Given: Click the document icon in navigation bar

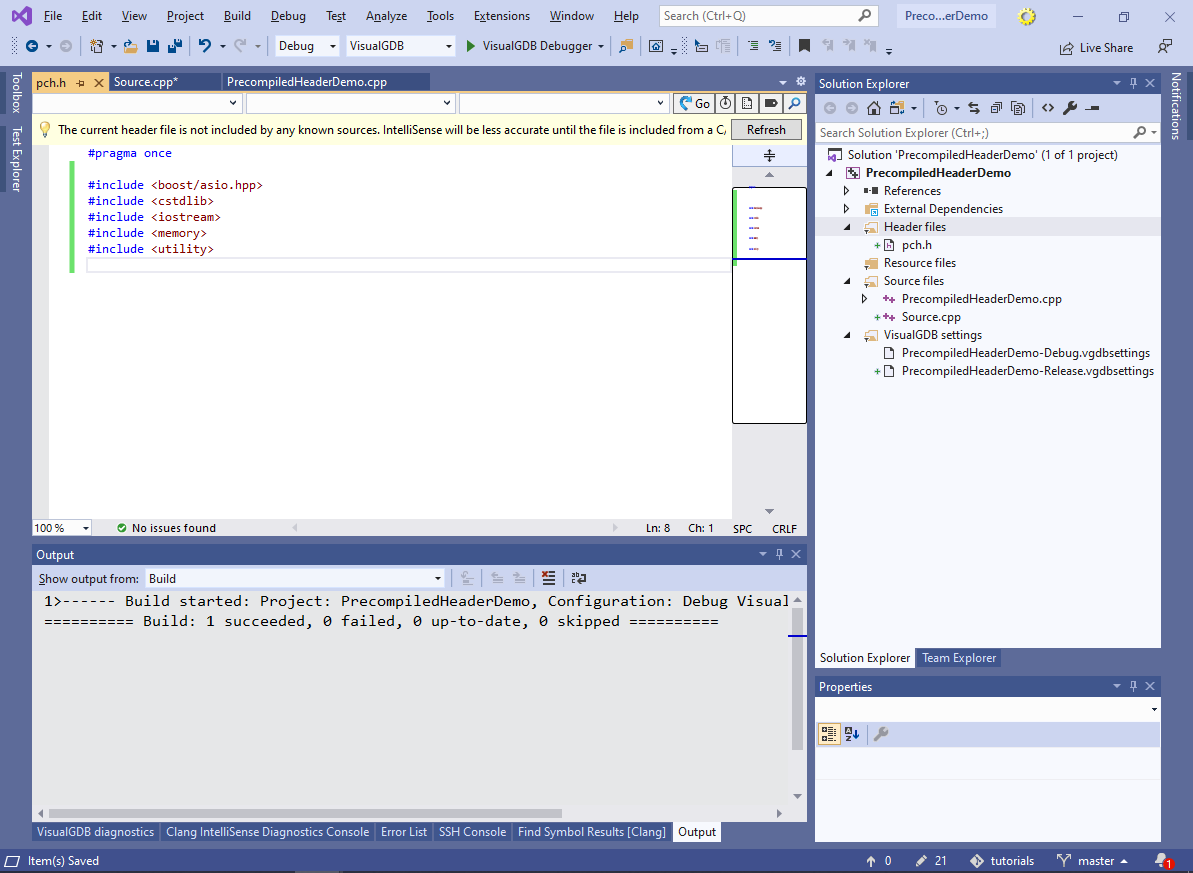Looking at the screenshot, I should click(748, 104).
